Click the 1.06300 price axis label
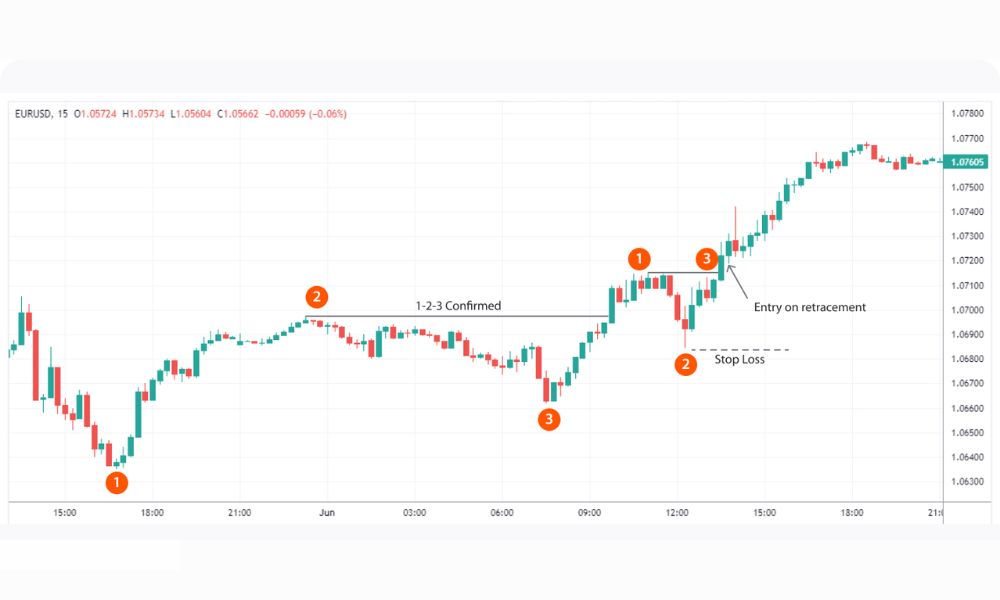This screenshot has height=600, width=1000. click(x=968, y=481)
